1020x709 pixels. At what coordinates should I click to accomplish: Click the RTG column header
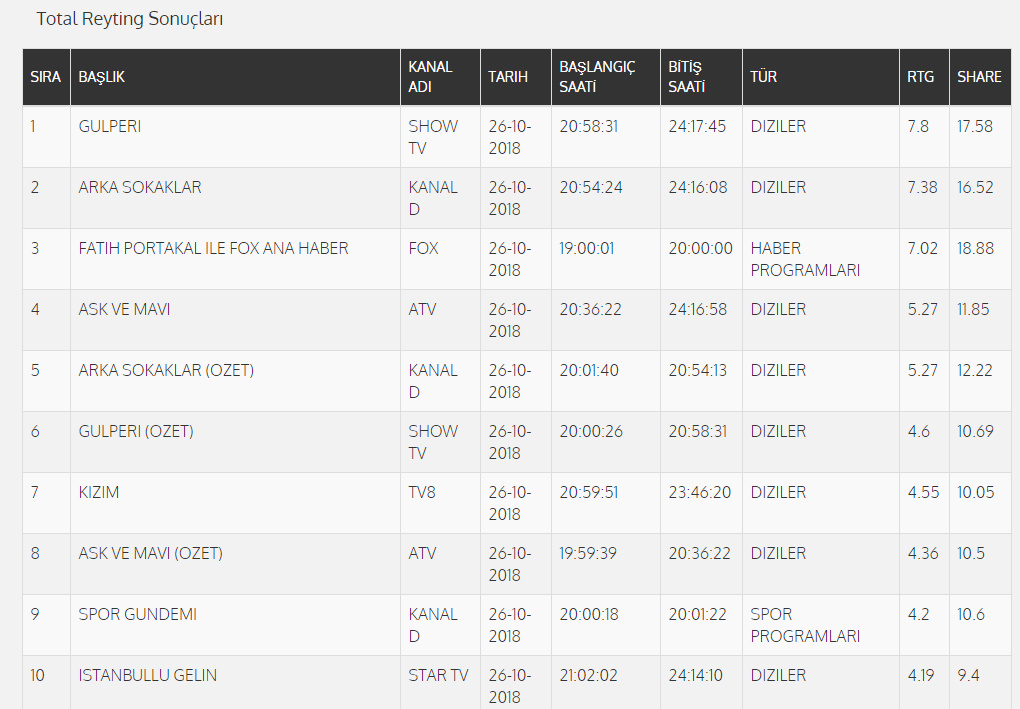coord(921,77)
